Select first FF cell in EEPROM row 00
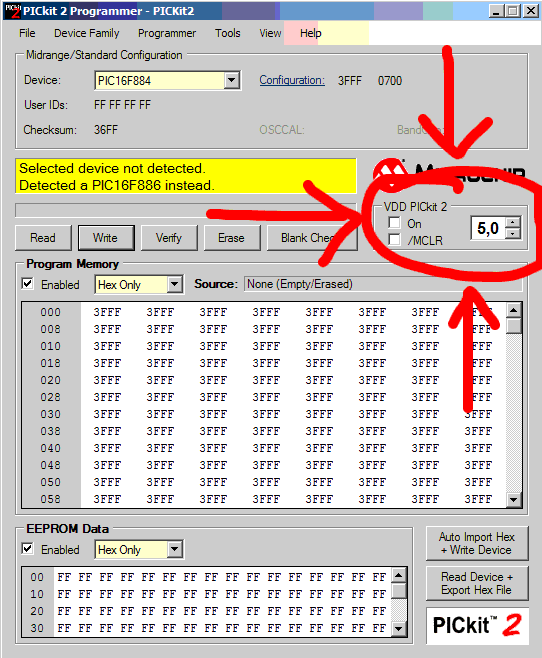 click(64, 577)
